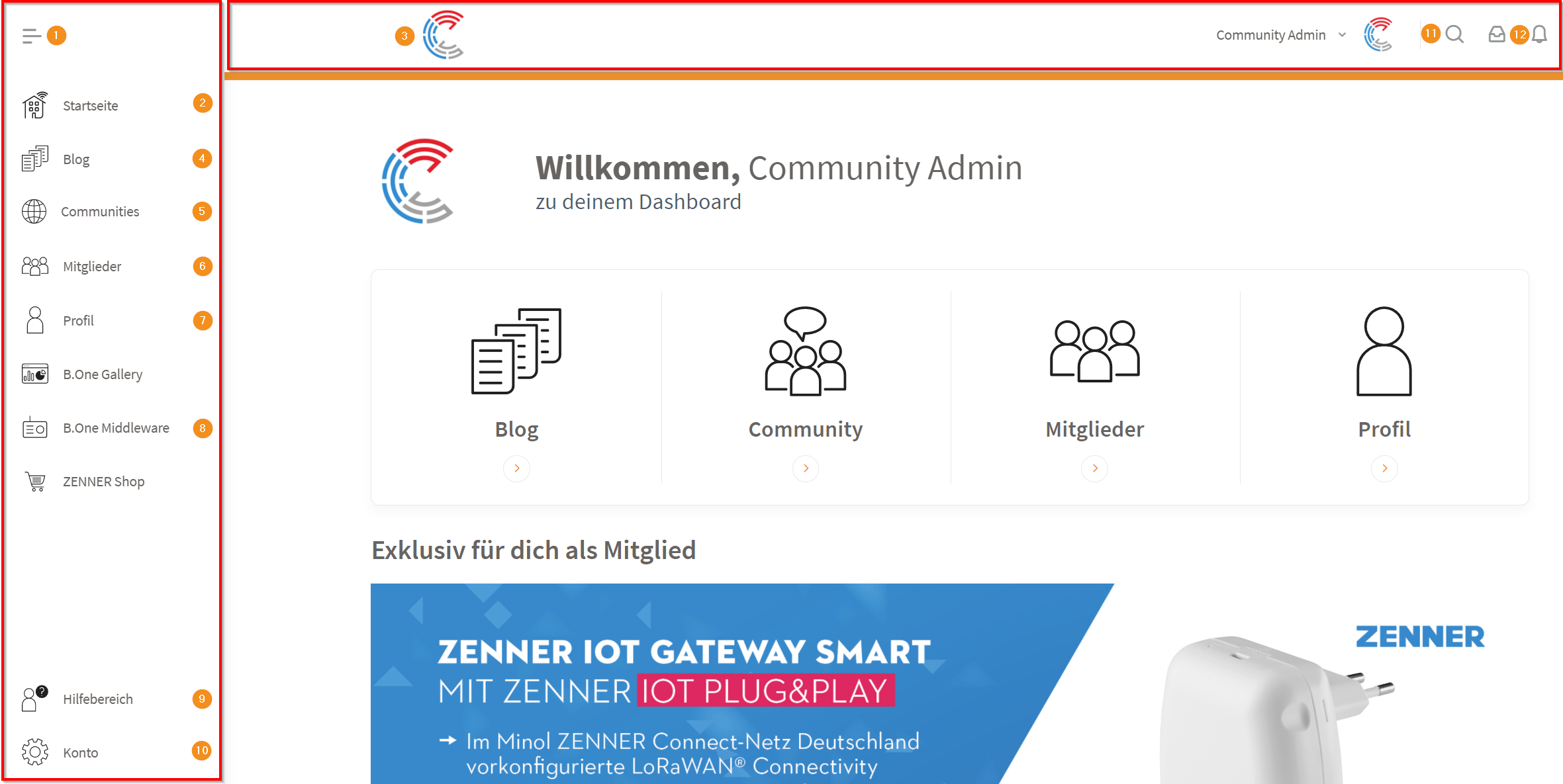
Task: Open Hilfebereich help section
Action: 98,699
